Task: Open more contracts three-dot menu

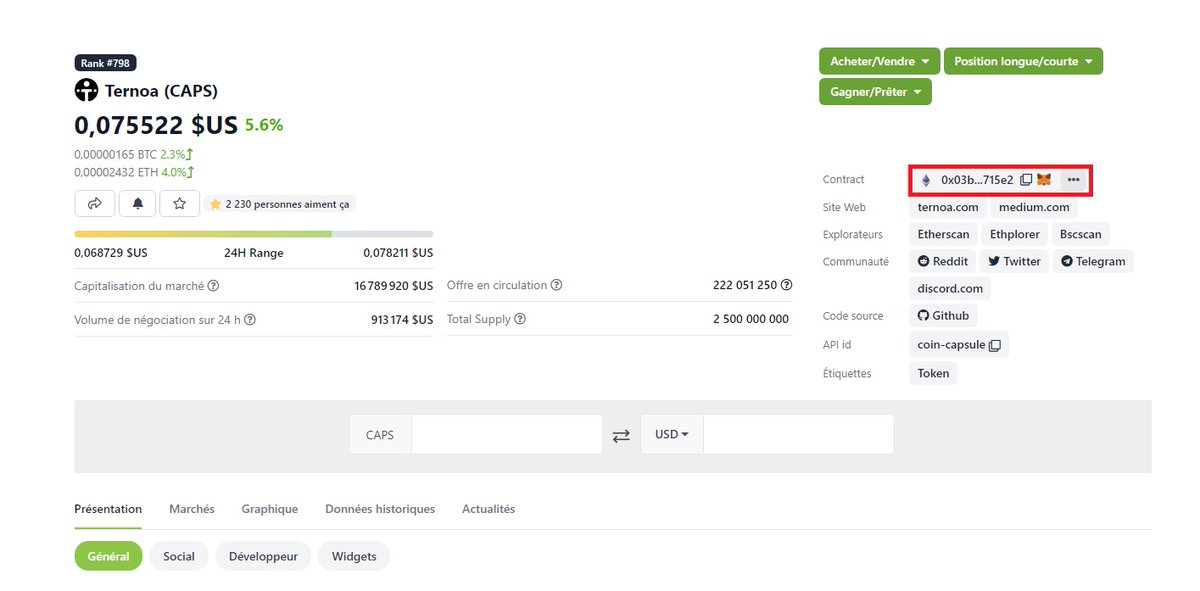Action: (1073, 180)
